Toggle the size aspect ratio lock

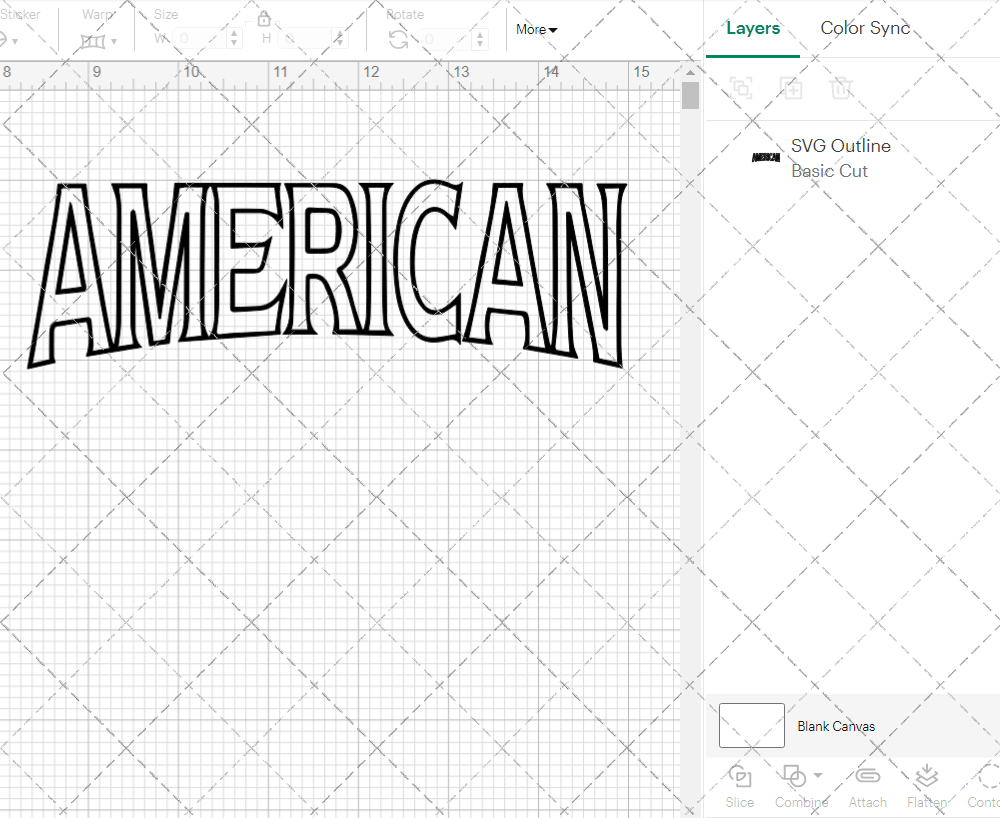tap(263, 18)
